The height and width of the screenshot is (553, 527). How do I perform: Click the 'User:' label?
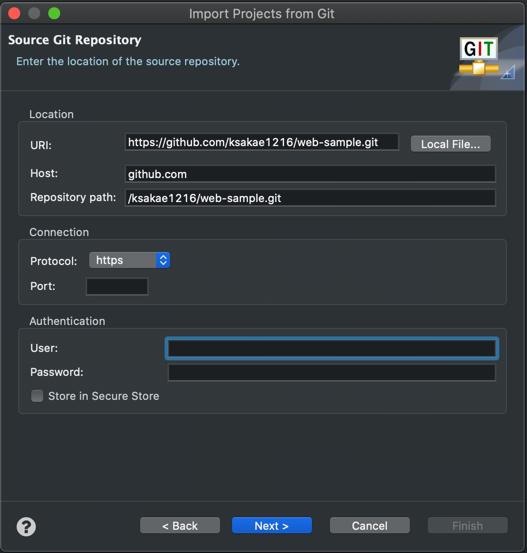pyautogui.click(x=44, y=348)
